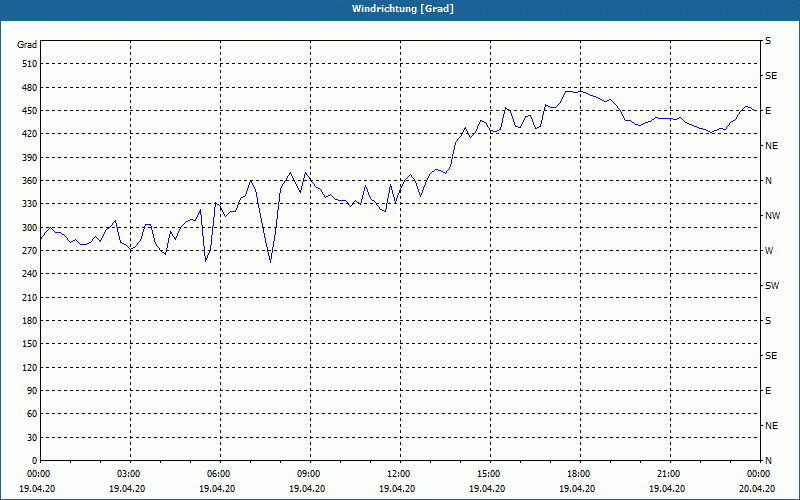This screenshot has height=500, width=800.
Task: Click the 450 y-axis value
Action: [x=30, y=111]
